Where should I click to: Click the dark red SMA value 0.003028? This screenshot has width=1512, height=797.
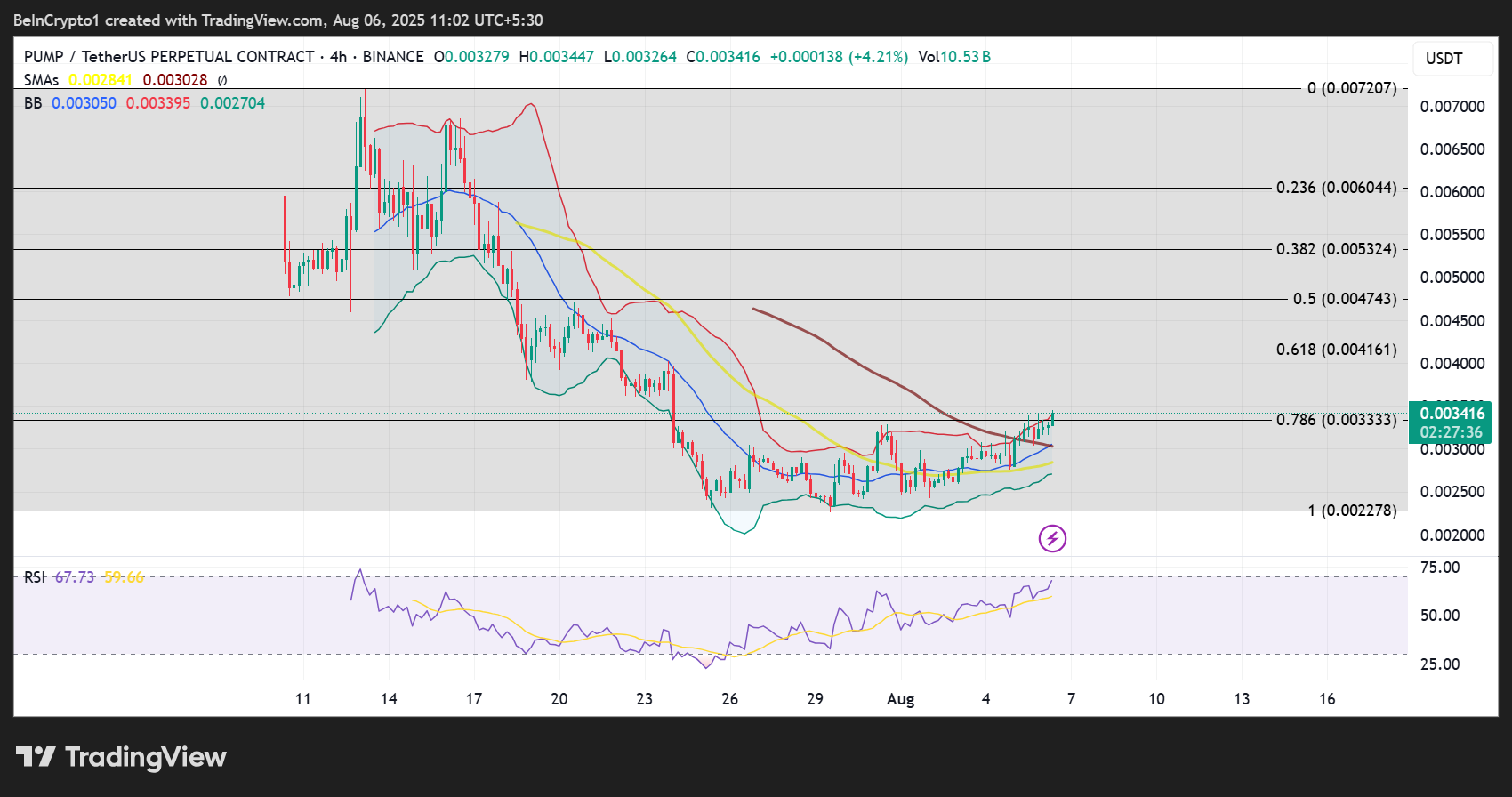coord(175,80)
